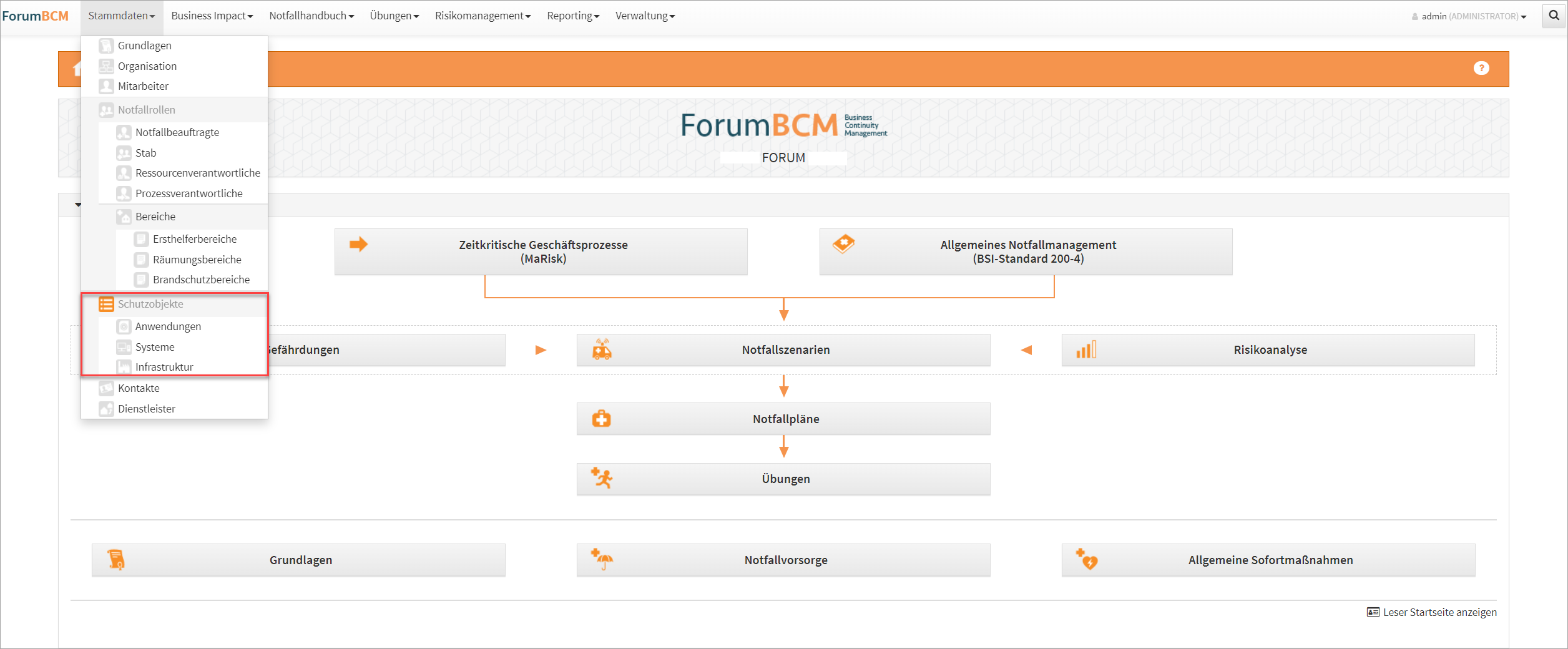Click the icon on Allgemeines Notfallmanagement tile
The height and width of the screenshot is (649, 1568).
(843, 243)
